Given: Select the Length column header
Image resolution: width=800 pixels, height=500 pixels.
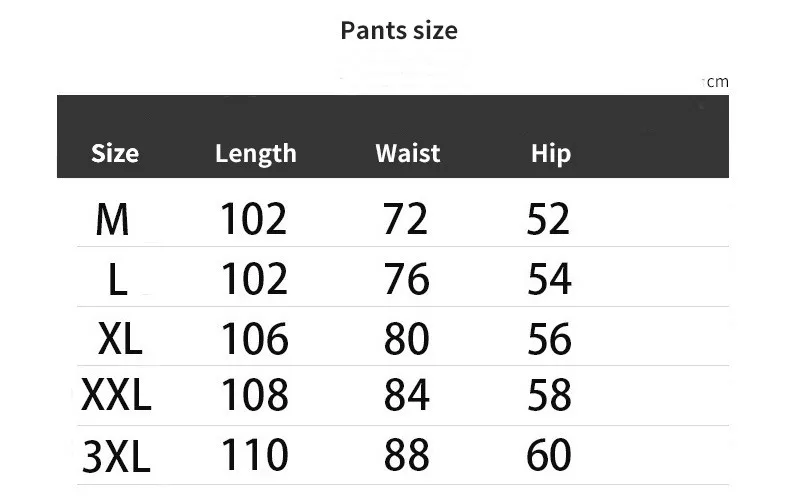Looking at the screenshot, I should [x=256, y=154].
